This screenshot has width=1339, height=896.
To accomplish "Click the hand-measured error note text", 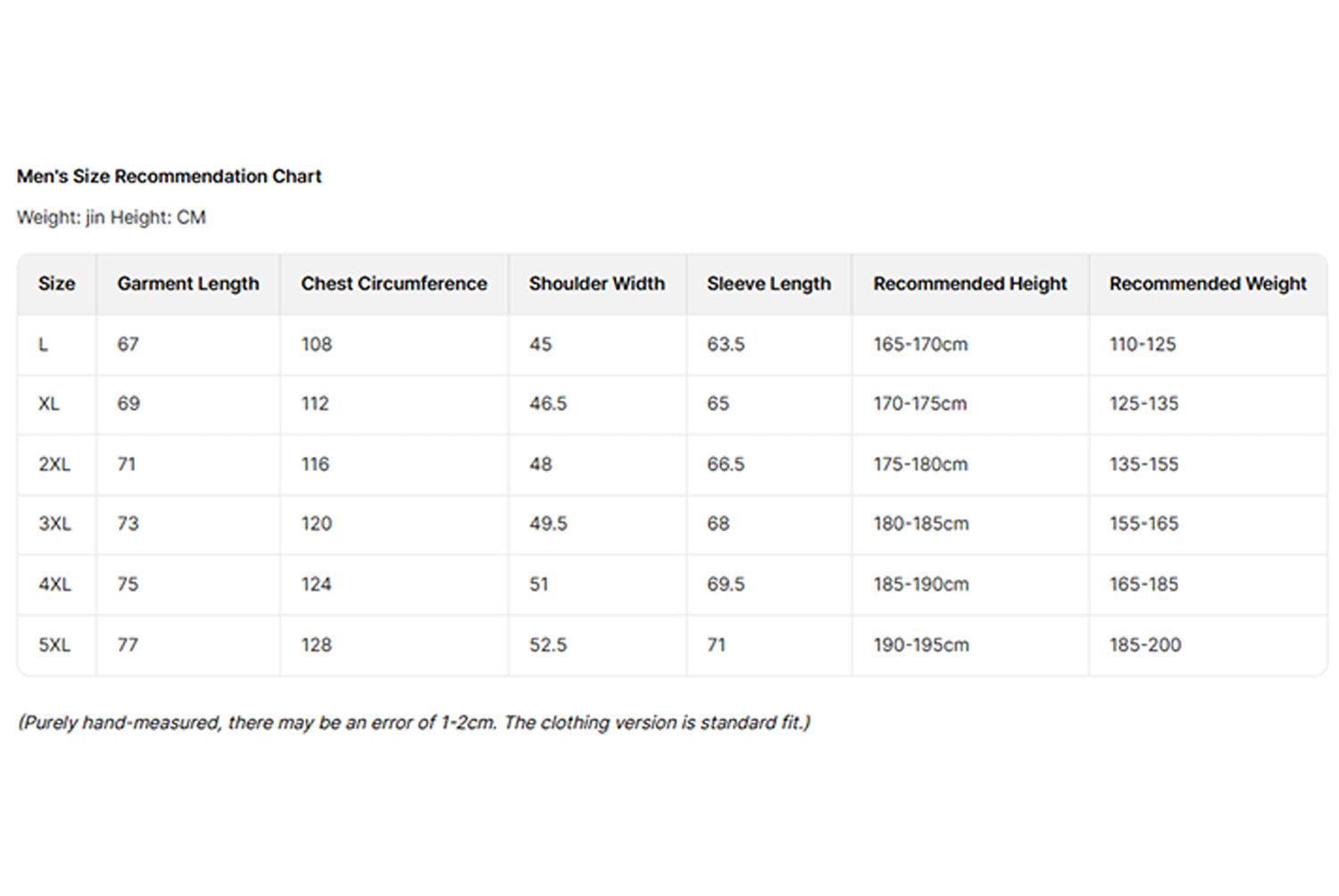I will coord(414,723).
